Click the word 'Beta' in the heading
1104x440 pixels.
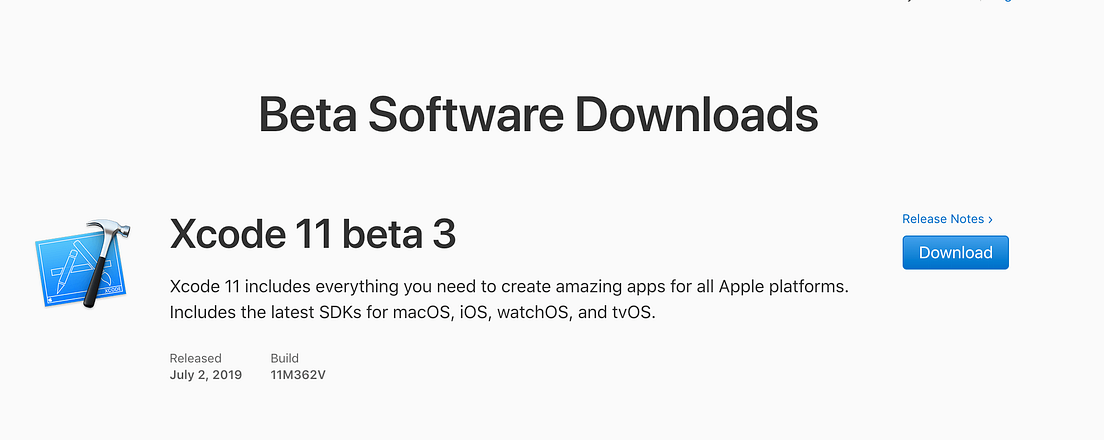308,114
